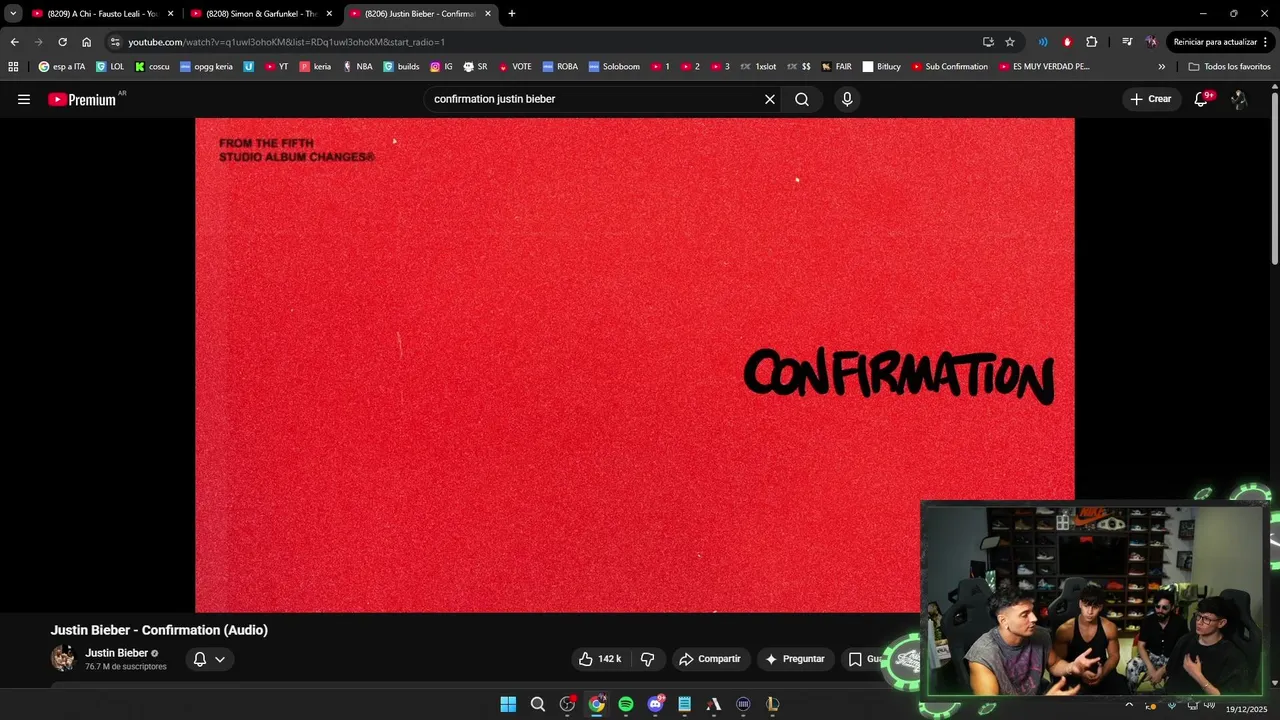Open Justin Bieber channel avatar
This screenshot has height=720, width=1280.
[x=63, y=658]
